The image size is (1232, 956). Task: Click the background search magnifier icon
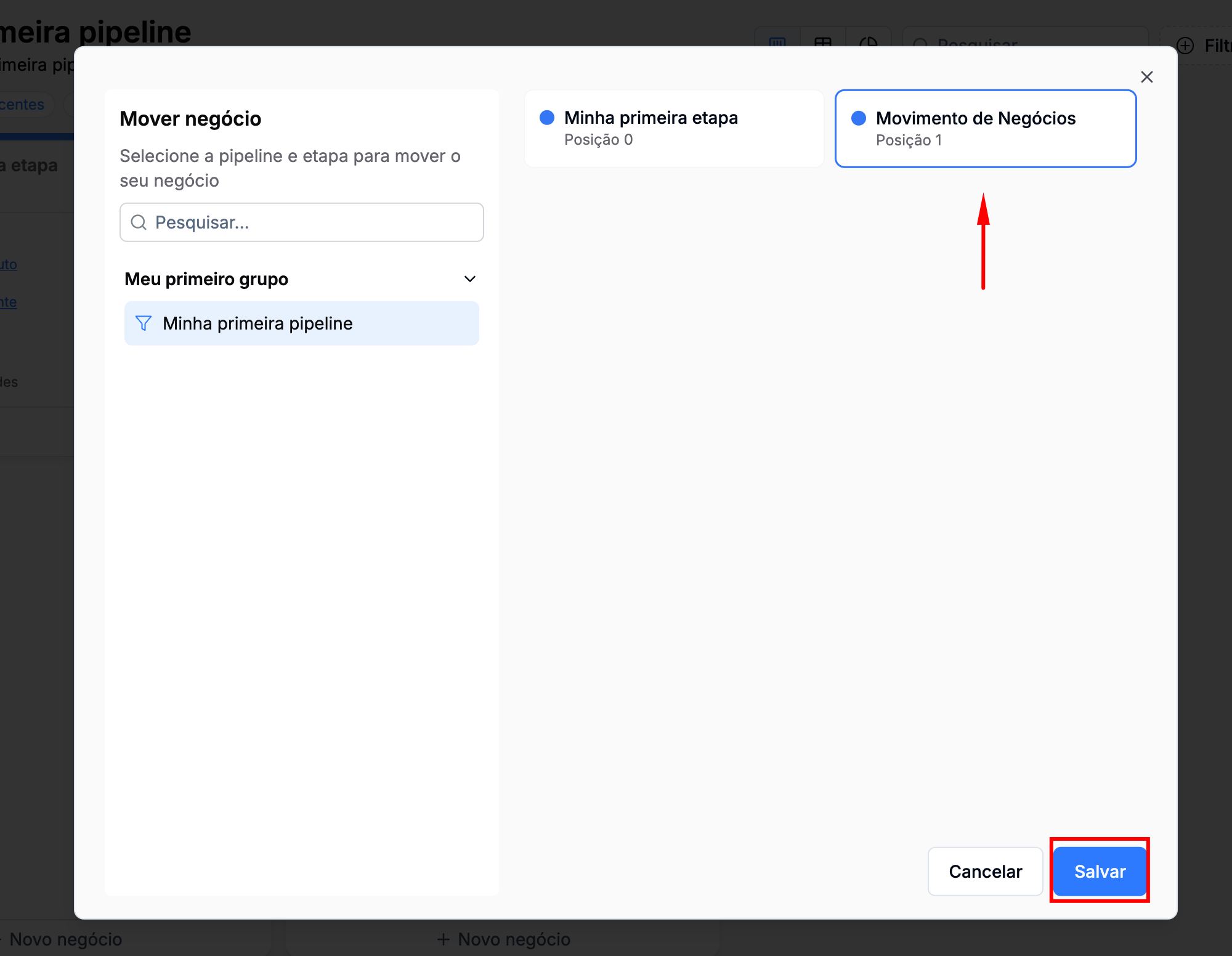(920, 42)
